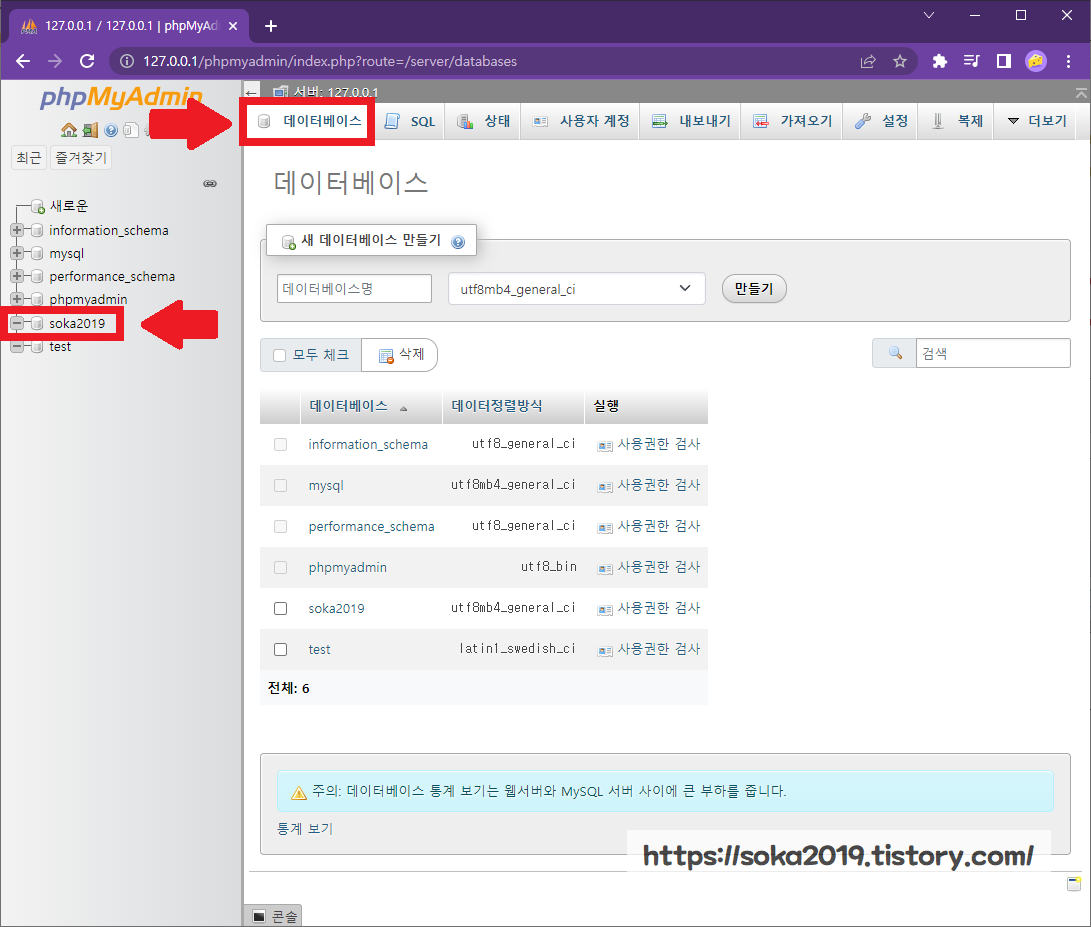This screenshot has width=1091, height=927.
Task: Click the mysql row checkbox
Action: (x=280, y=485)
